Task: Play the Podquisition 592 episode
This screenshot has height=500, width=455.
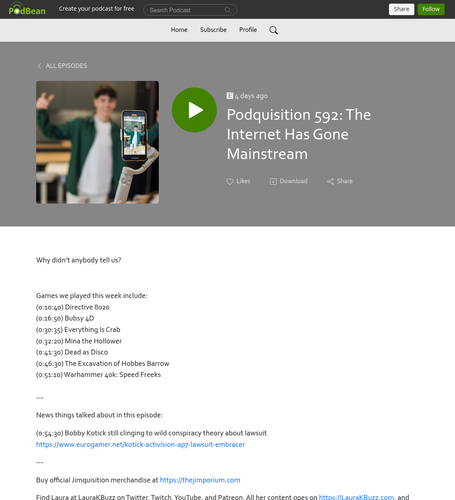Action: click(x=194, y=110)
